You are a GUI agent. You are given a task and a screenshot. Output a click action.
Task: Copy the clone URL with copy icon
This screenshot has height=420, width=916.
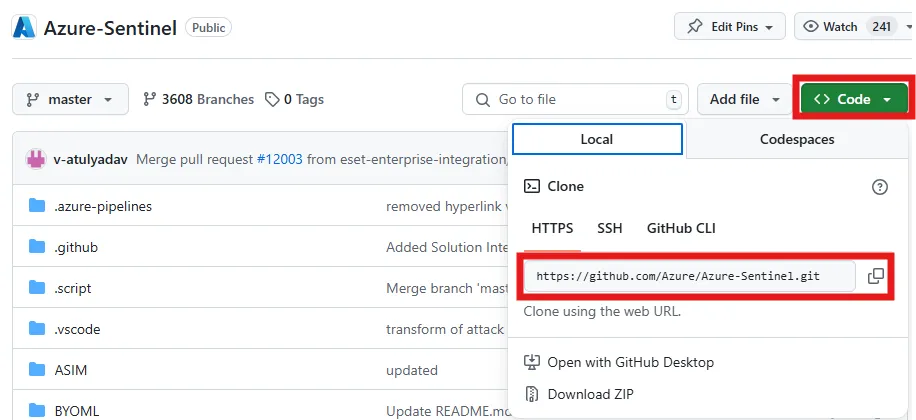click(876, 276)
